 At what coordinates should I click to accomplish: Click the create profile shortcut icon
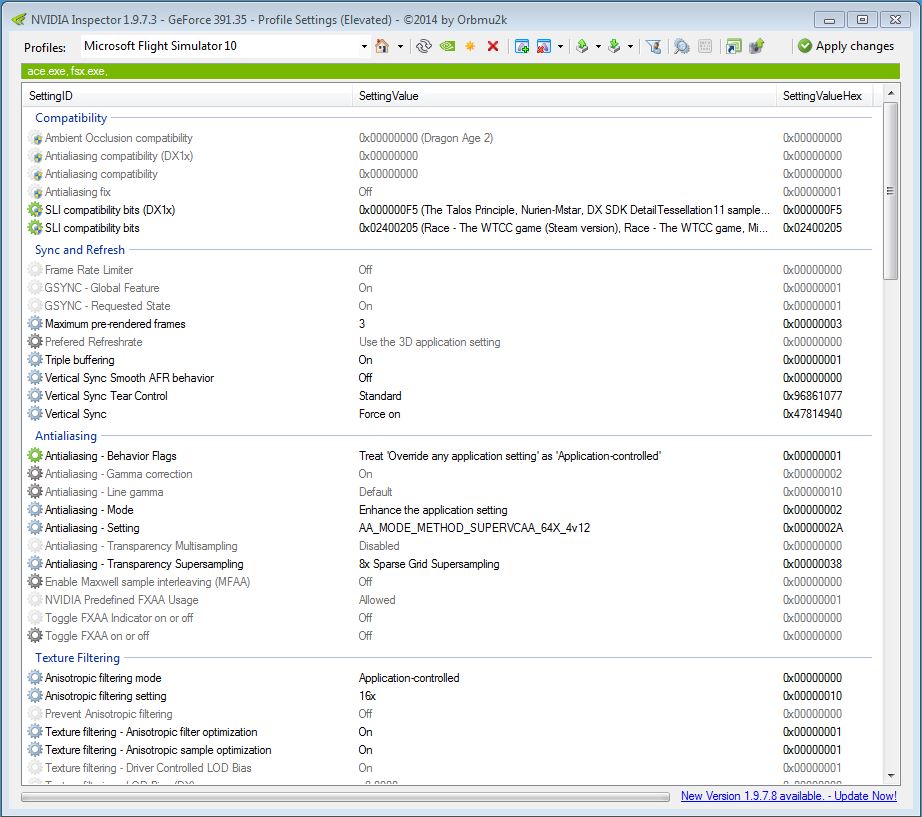click(x=733, y=46)
